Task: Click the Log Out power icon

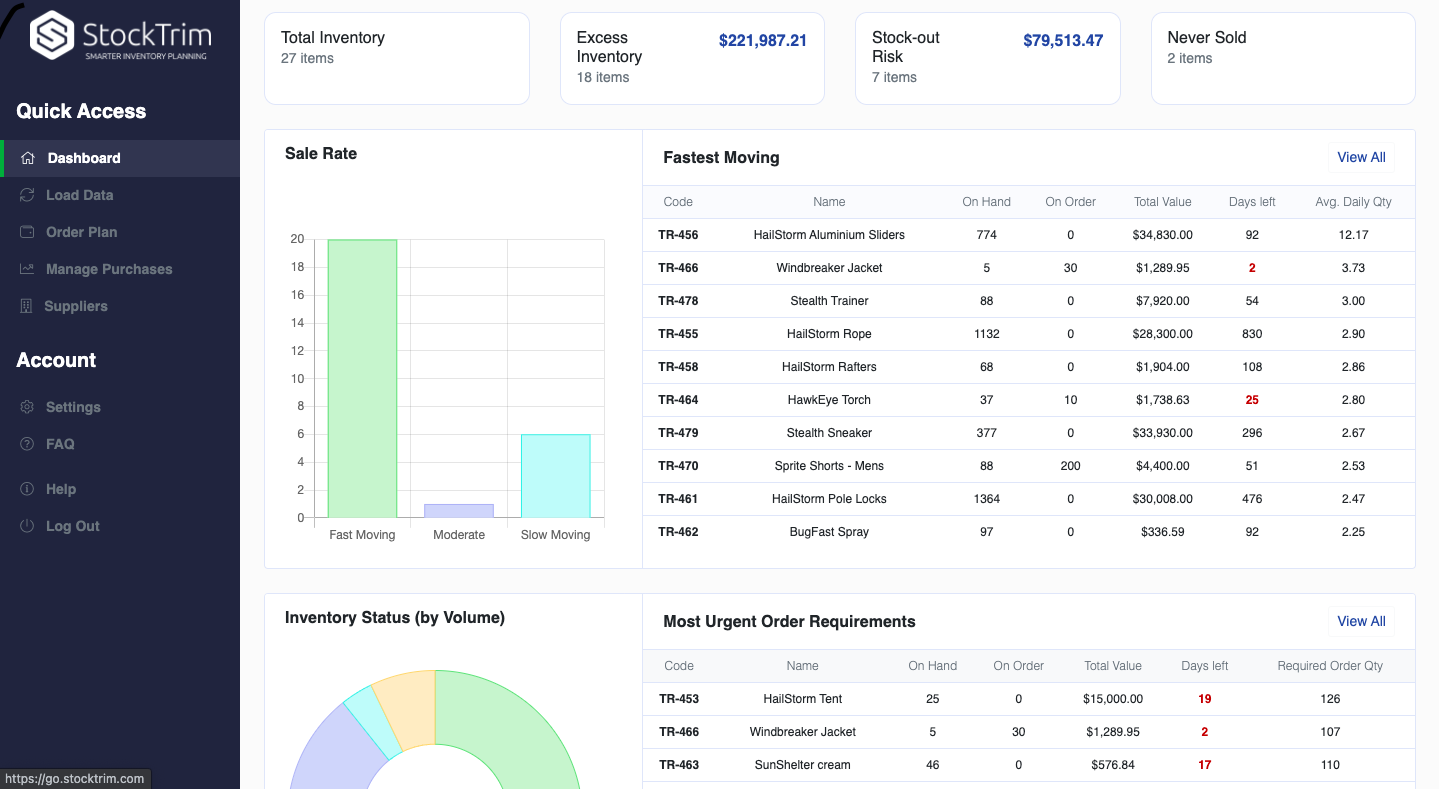Action: (27, 526)
